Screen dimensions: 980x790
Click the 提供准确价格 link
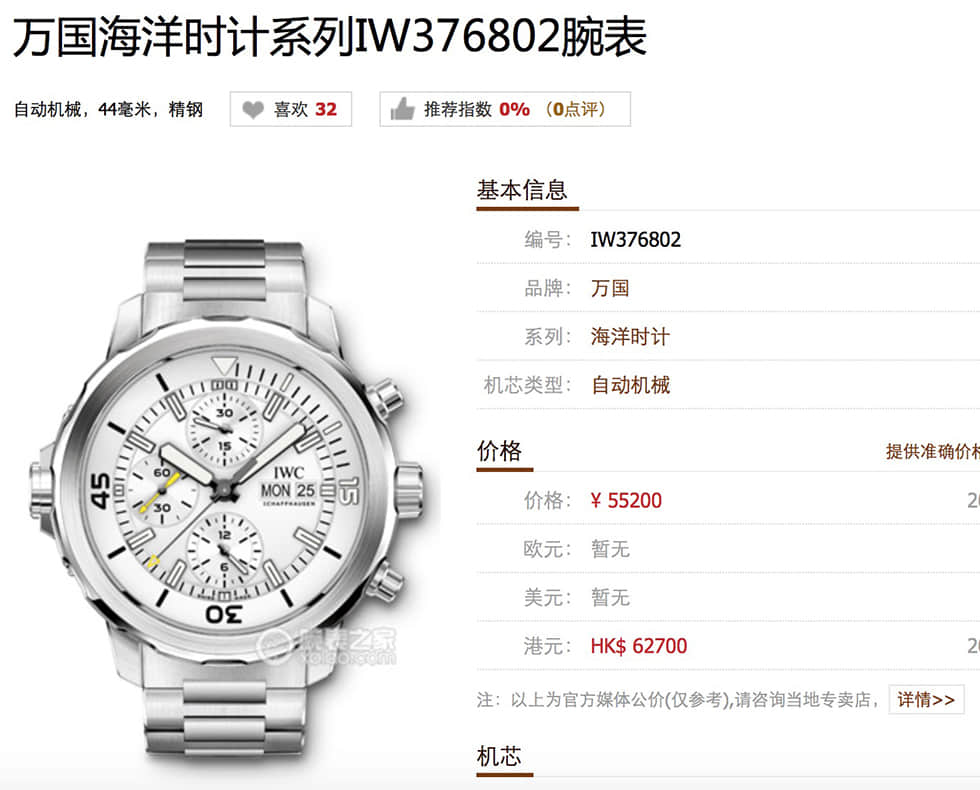[x=932, y=451]
